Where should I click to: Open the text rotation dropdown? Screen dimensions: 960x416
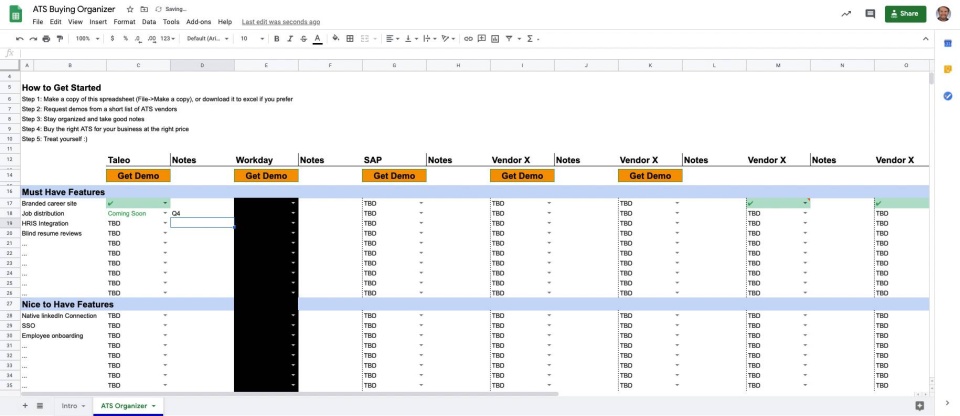pos(448,39)
